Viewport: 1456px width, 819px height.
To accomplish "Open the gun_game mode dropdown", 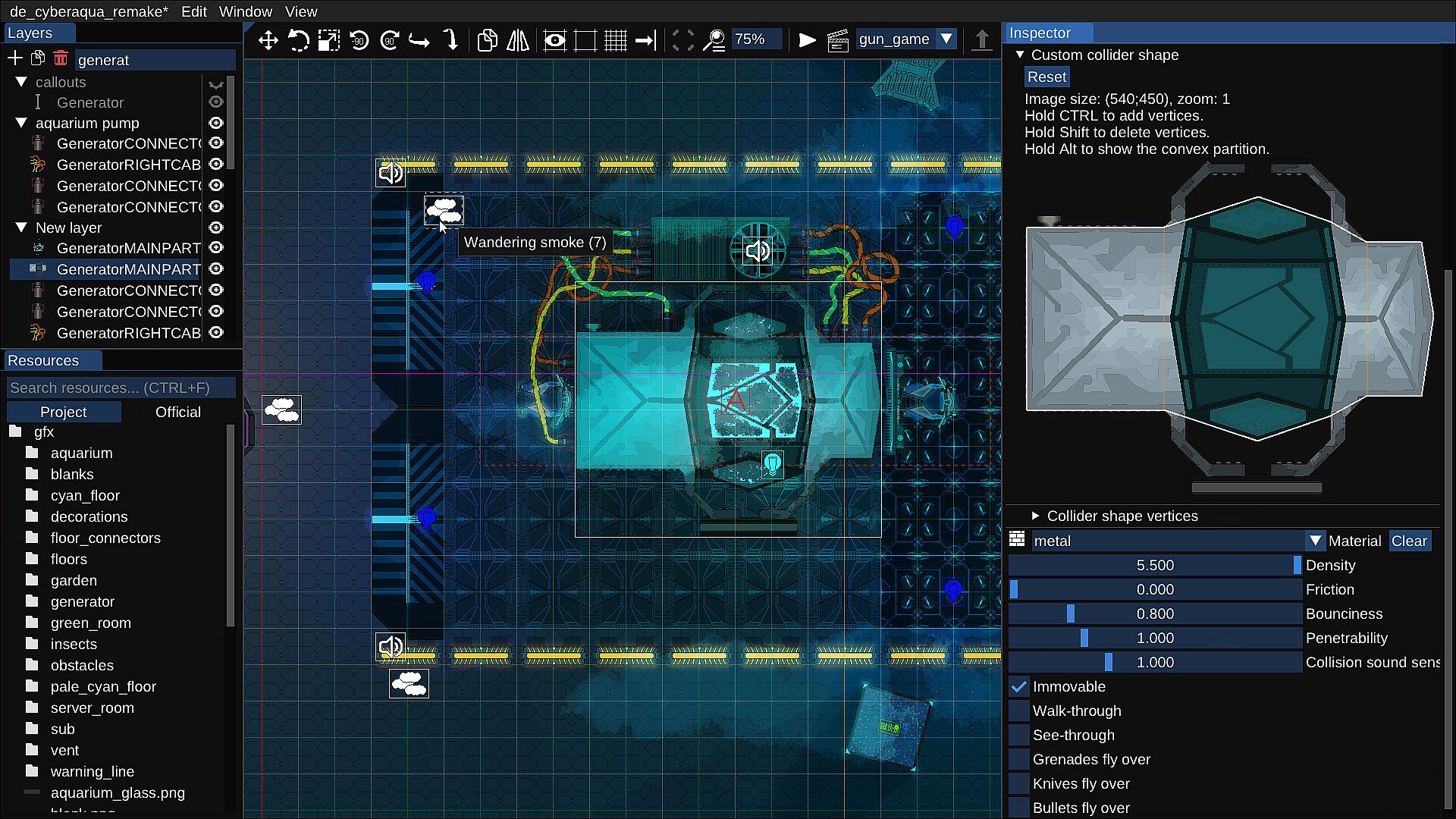I will click(x=946, y=39).
